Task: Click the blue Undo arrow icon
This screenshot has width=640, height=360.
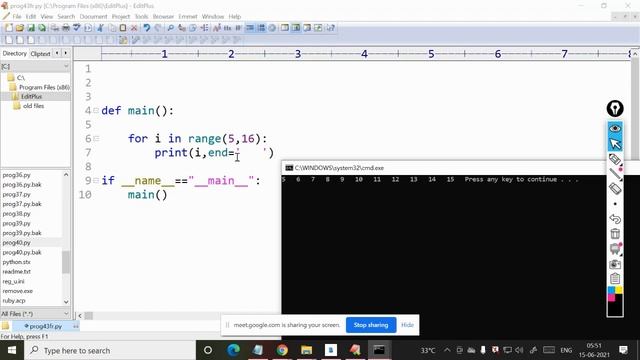Action: pyautogui.click(x=147, y=28)
